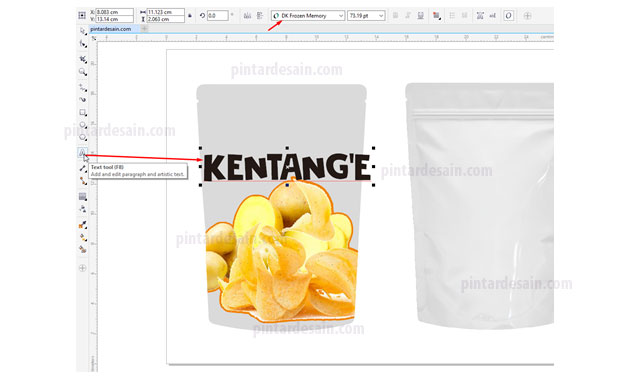Screen dimensions: 630x380
Task: Select the Rectangle tool
Action: 82,112
